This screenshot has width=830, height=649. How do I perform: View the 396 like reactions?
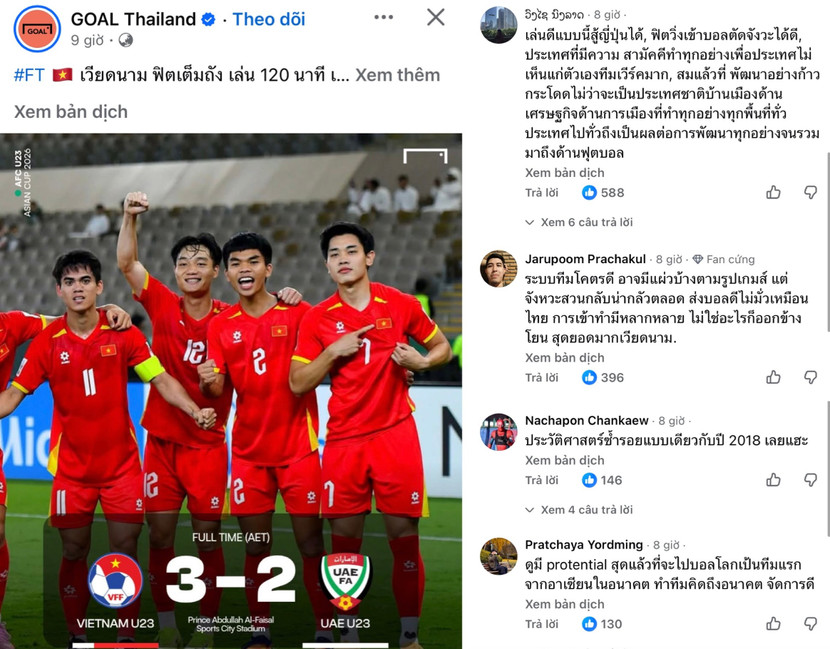(603, 377)
